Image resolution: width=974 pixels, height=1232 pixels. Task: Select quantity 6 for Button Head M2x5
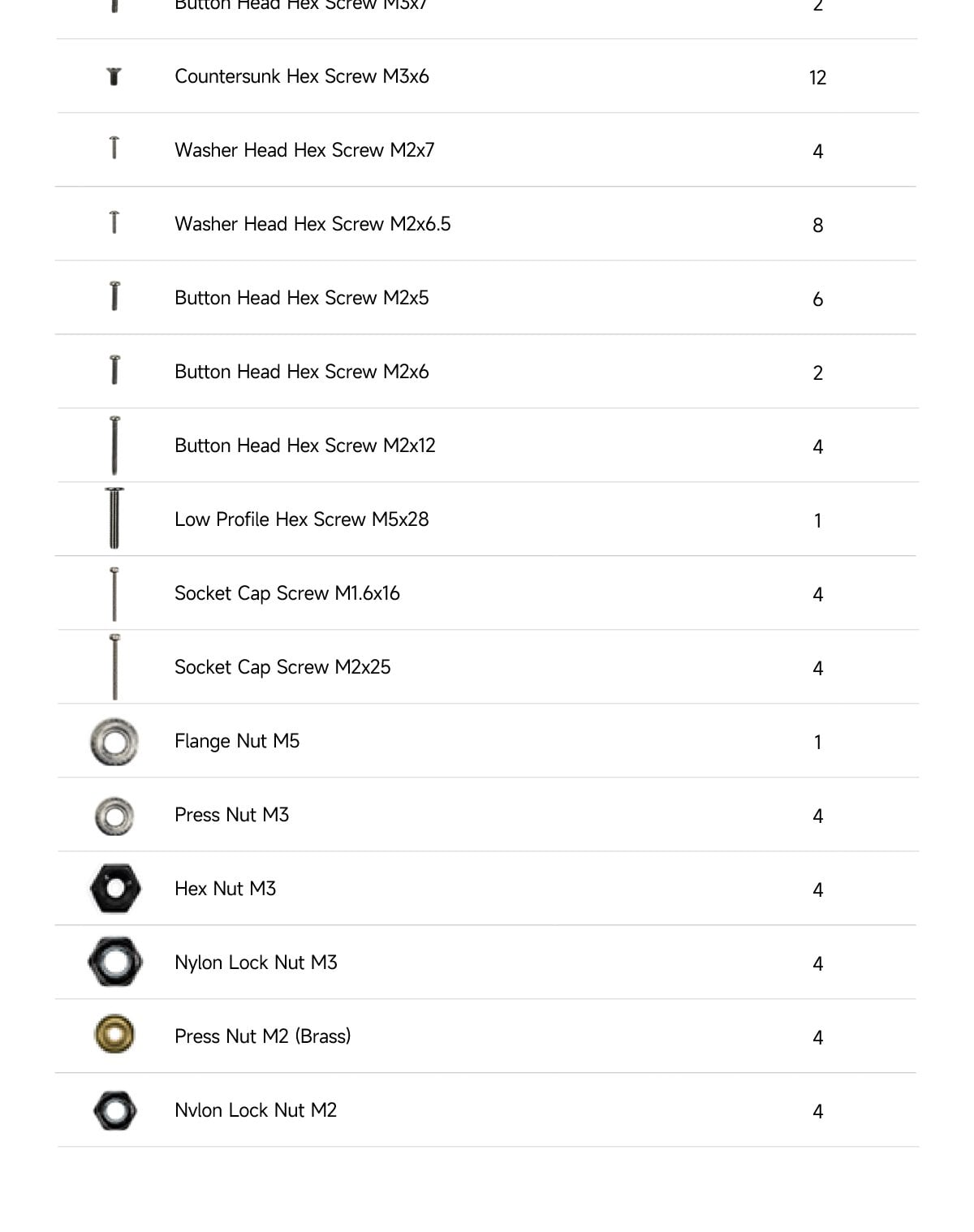click(817, 299)
